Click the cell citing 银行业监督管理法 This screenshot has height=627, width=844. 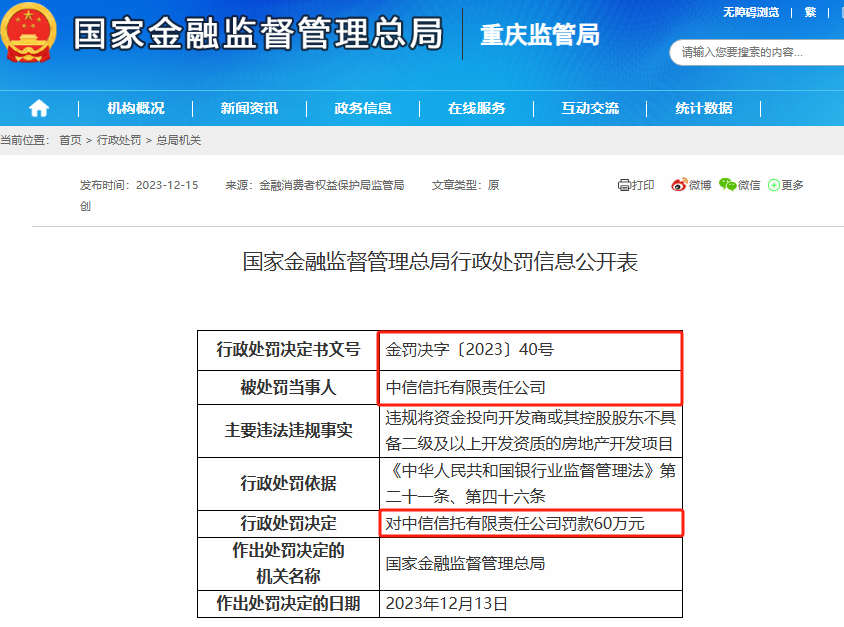[x=530, y=483]
